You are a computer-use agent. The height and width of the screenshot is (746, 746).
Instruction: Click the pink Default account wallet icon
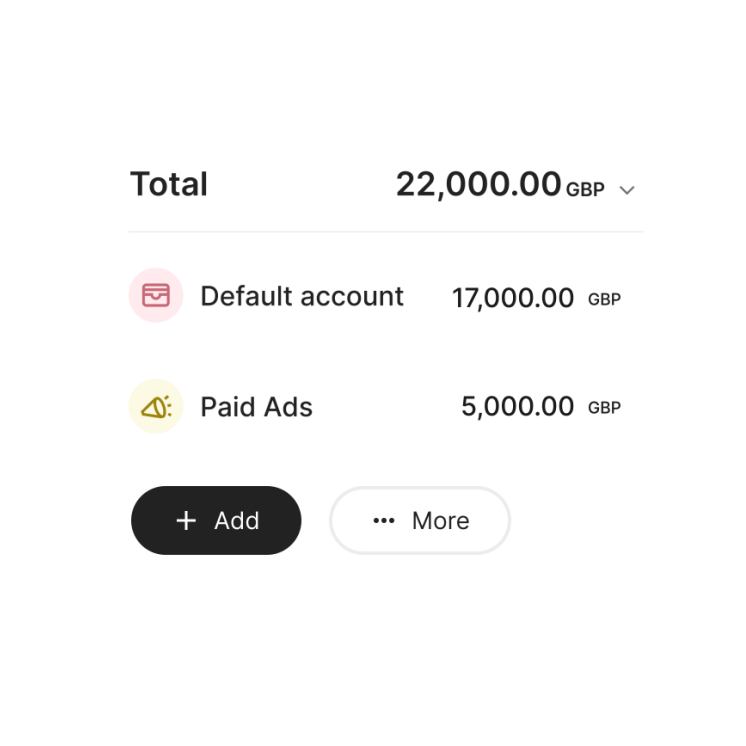(x=156, y=295)
